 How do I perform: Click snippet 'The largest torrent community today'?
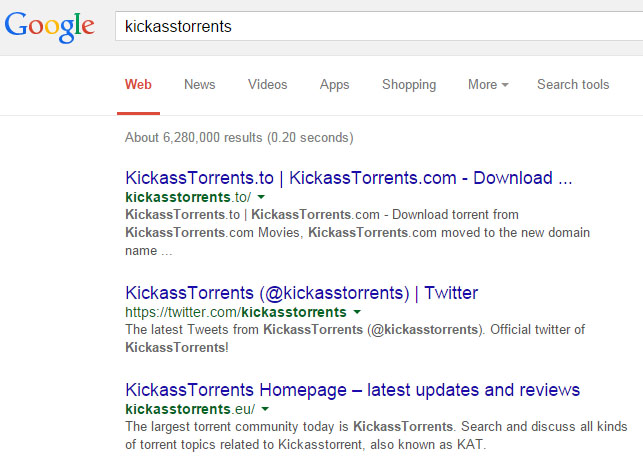(x=236, y=426)
